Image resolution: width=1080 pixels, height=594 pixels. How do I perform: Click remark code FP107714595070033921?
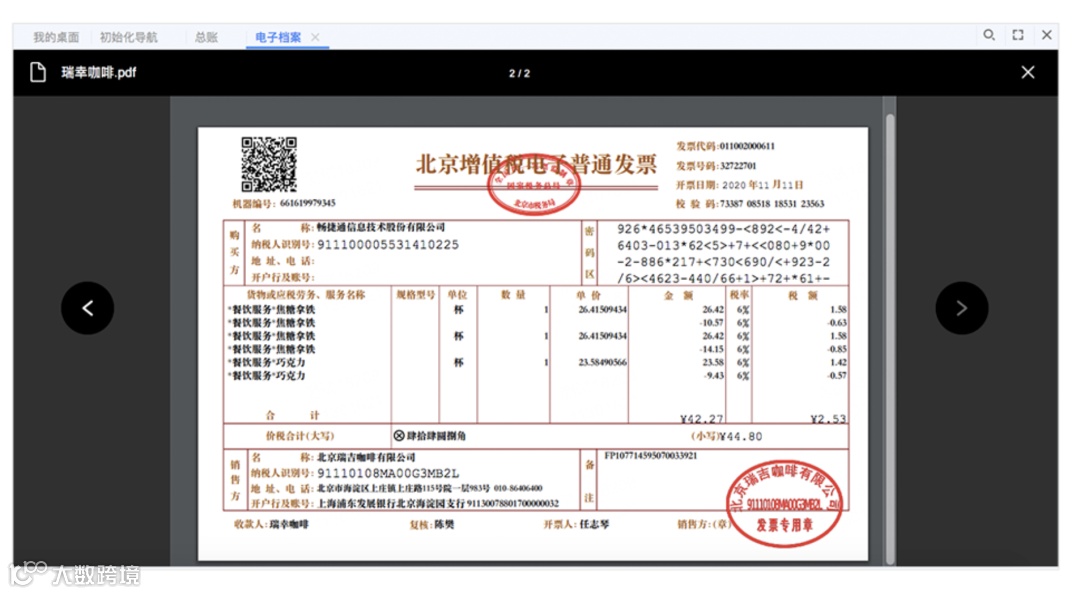click(650, 455)
